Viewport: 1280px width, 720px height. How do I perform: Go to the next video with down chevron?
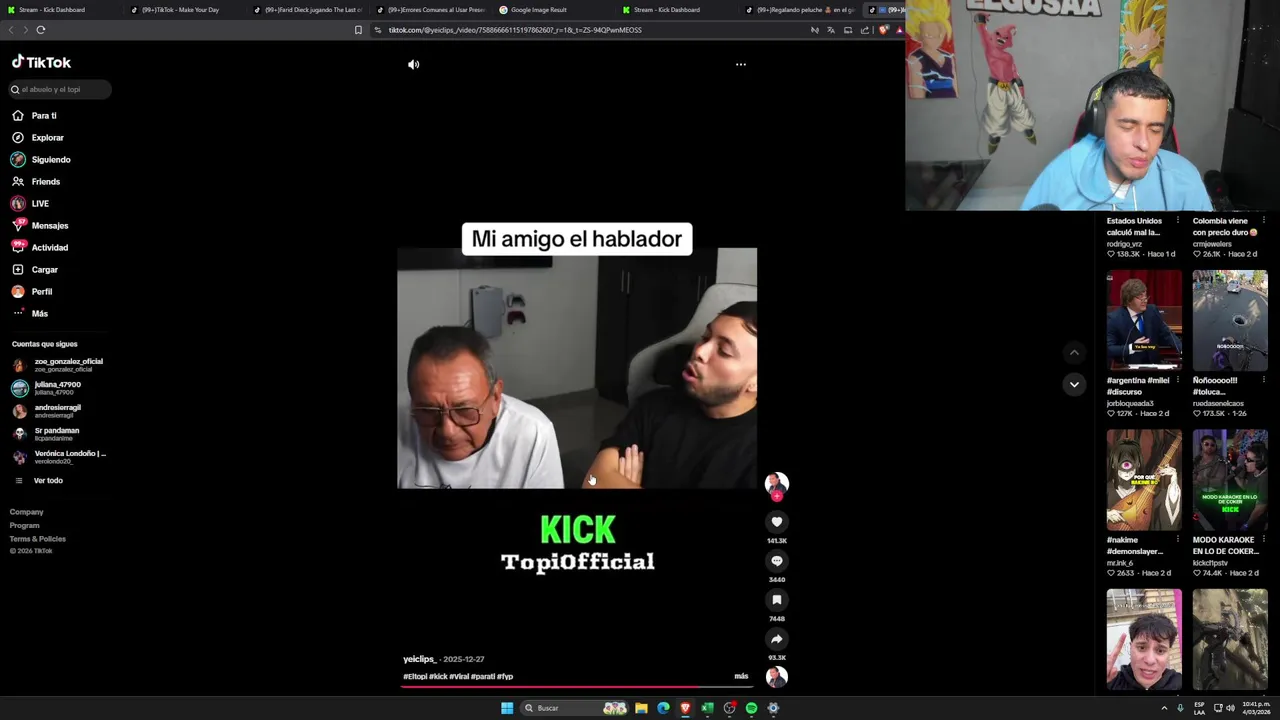click(x=1074, y=384)
